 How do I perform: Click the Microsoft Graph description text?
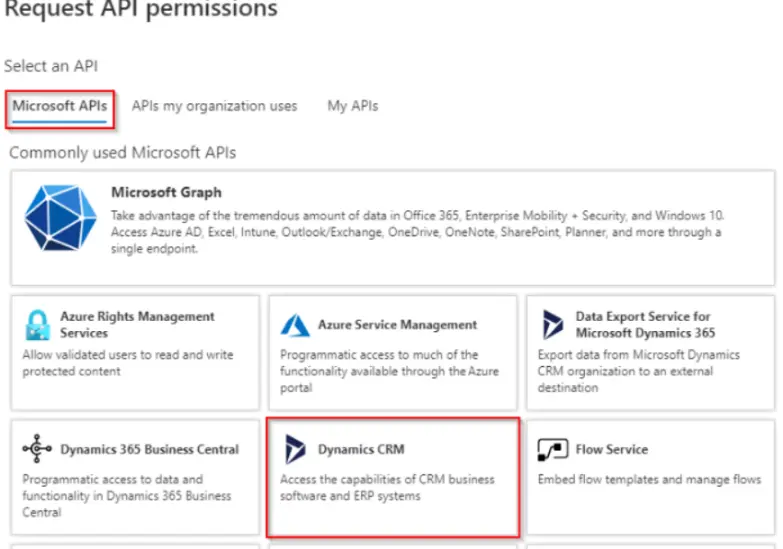[416, 232]
